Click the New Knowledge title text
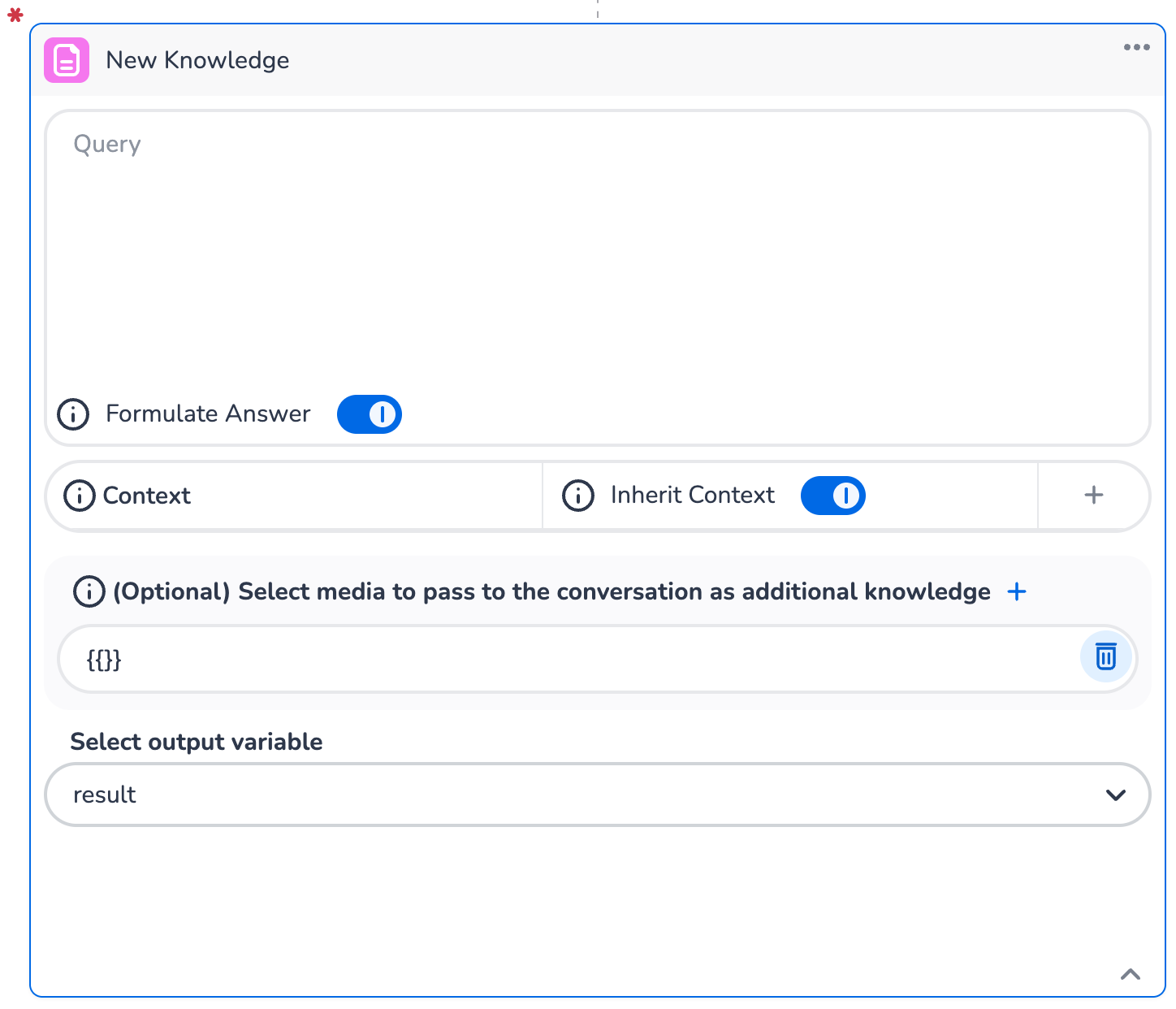This screenshot has width=1176, height=1009. pyautogui.click(x=197, y=60)
